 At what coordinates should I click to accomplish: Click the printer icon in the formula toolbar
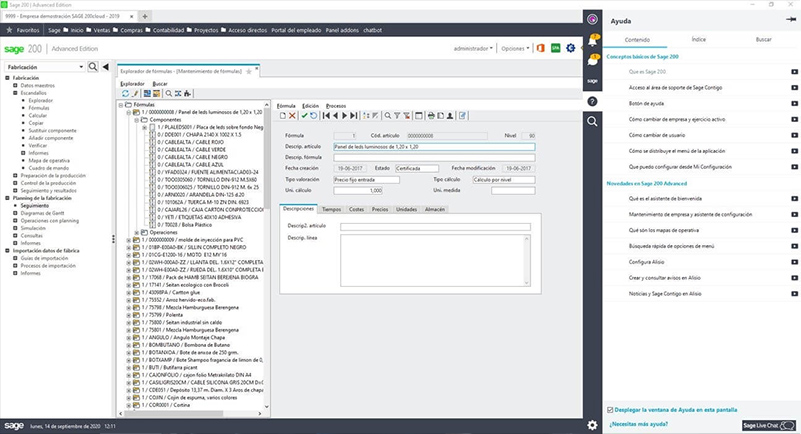click(431, 116)
